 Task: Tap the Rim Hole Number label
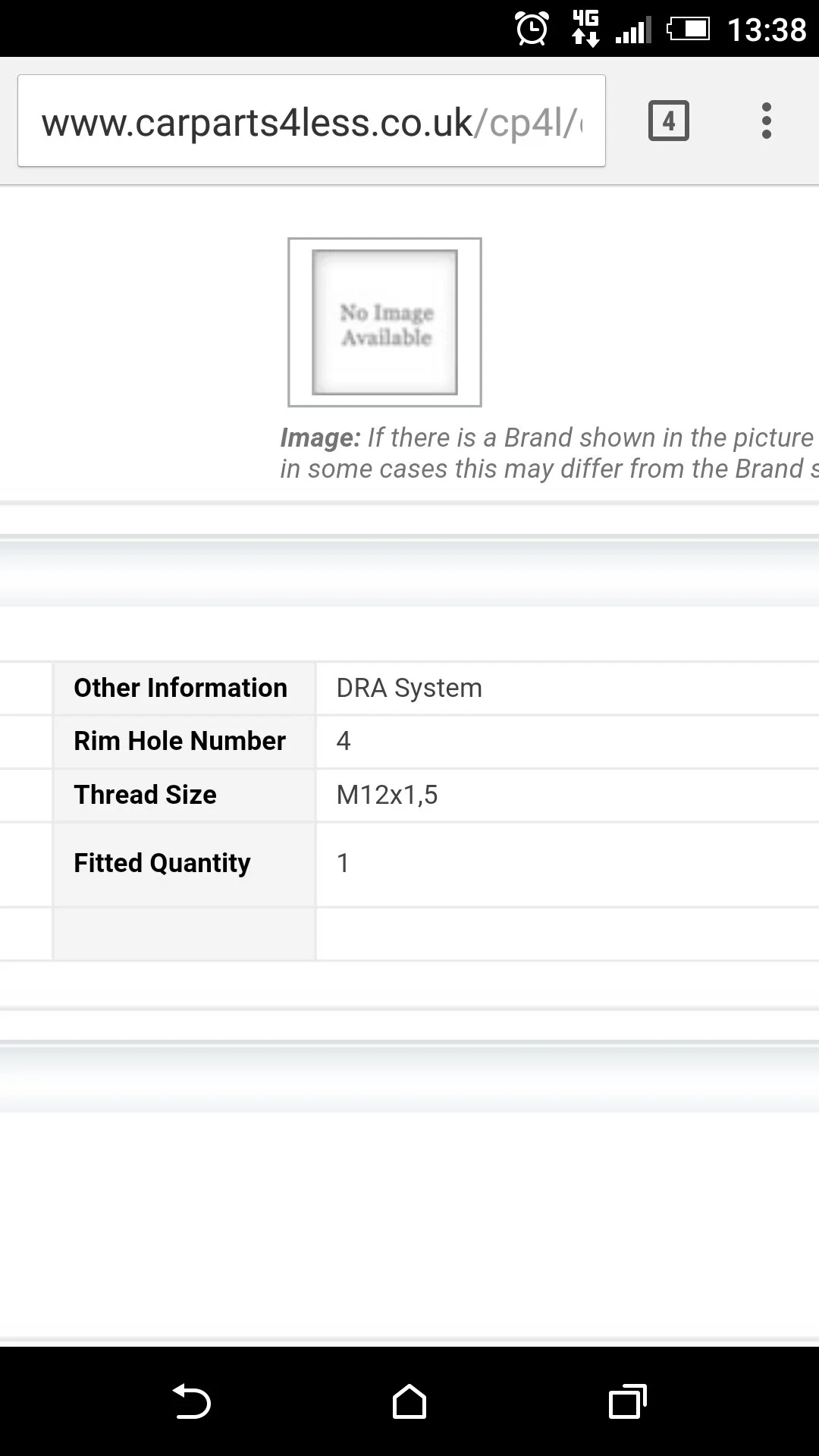tap(180, 741)
